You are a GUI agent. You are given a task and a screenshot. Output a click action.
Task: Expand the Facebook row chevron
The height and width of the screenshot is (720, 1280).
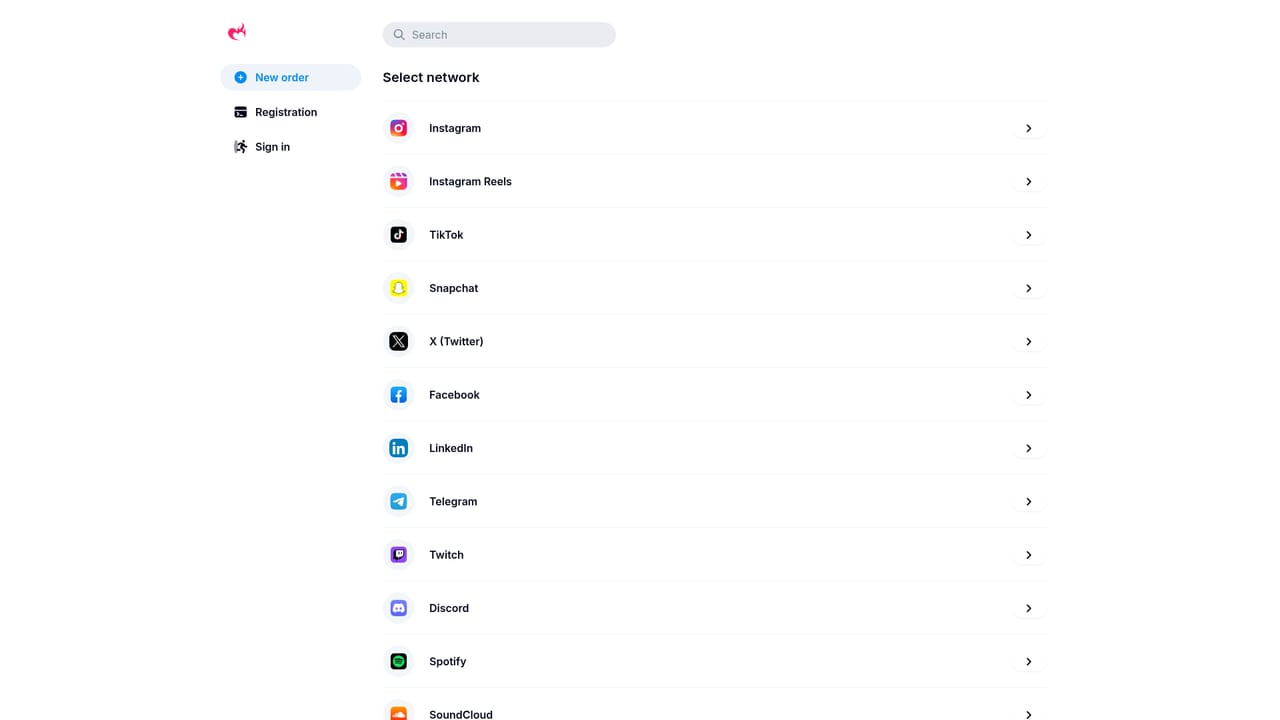point(1028,395)
